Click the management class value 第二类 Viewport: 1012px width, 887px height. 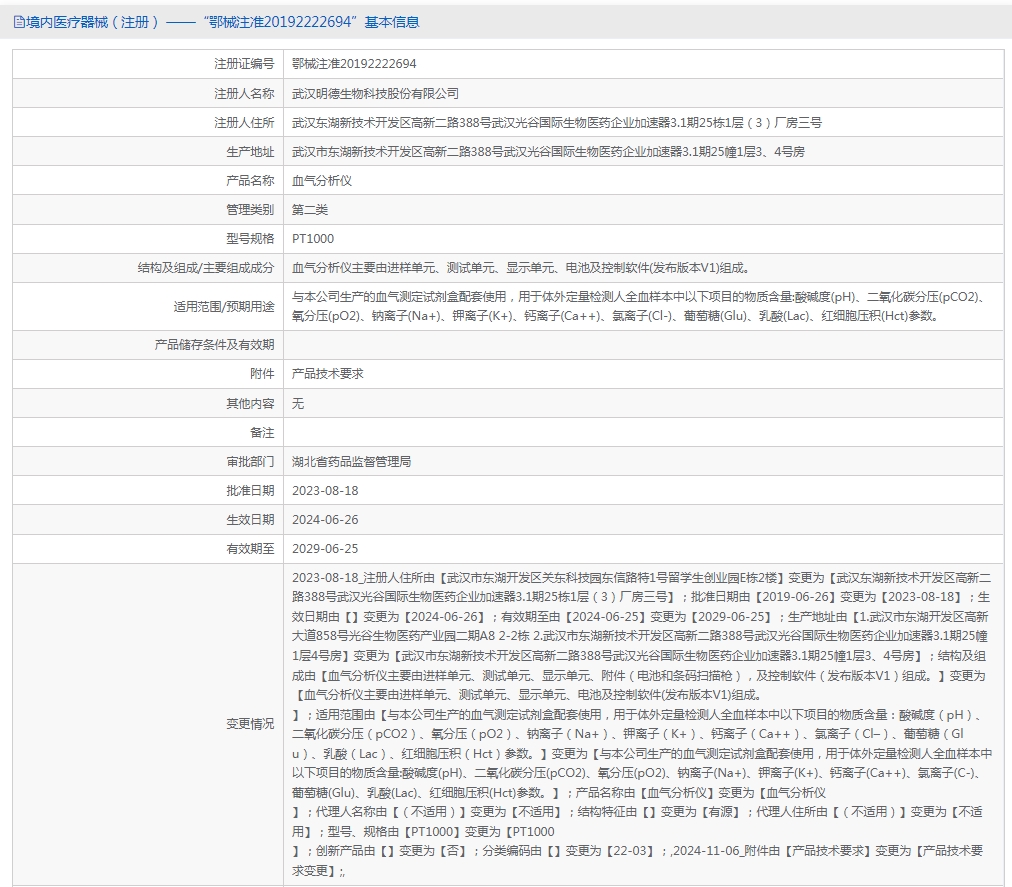click(310, 210)
